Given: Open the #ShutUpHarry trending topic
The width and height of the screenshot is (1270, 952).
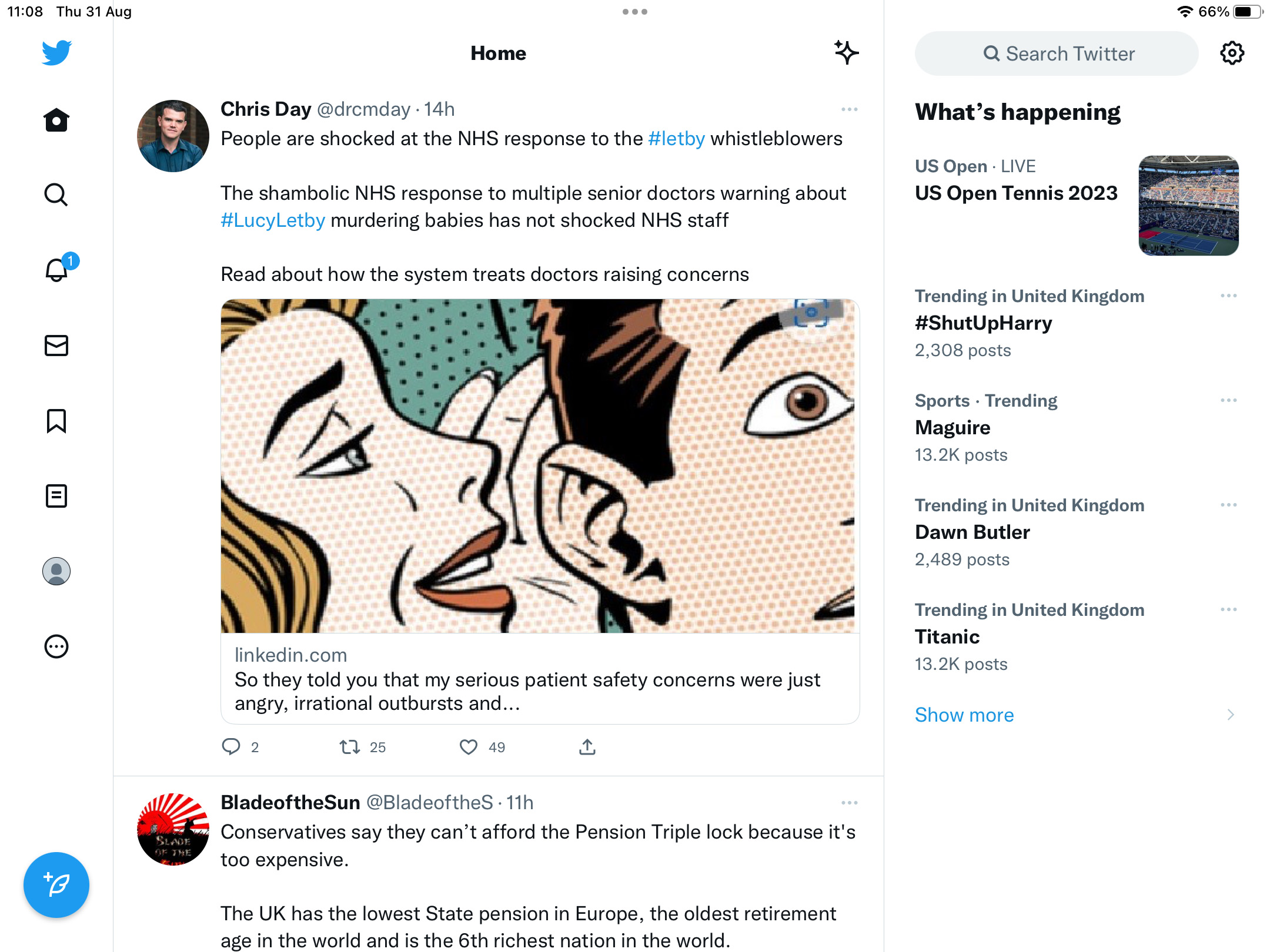Looking at the screenshot, I should [x=984, y=323].
